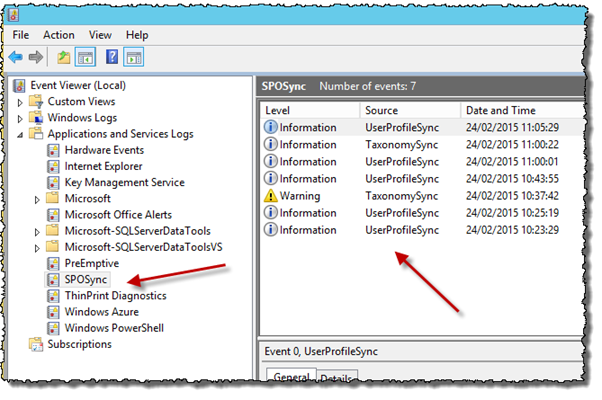Collapse Applications and Services Logs node
Screen dimensions: 602x400
(x=20, y=135)
